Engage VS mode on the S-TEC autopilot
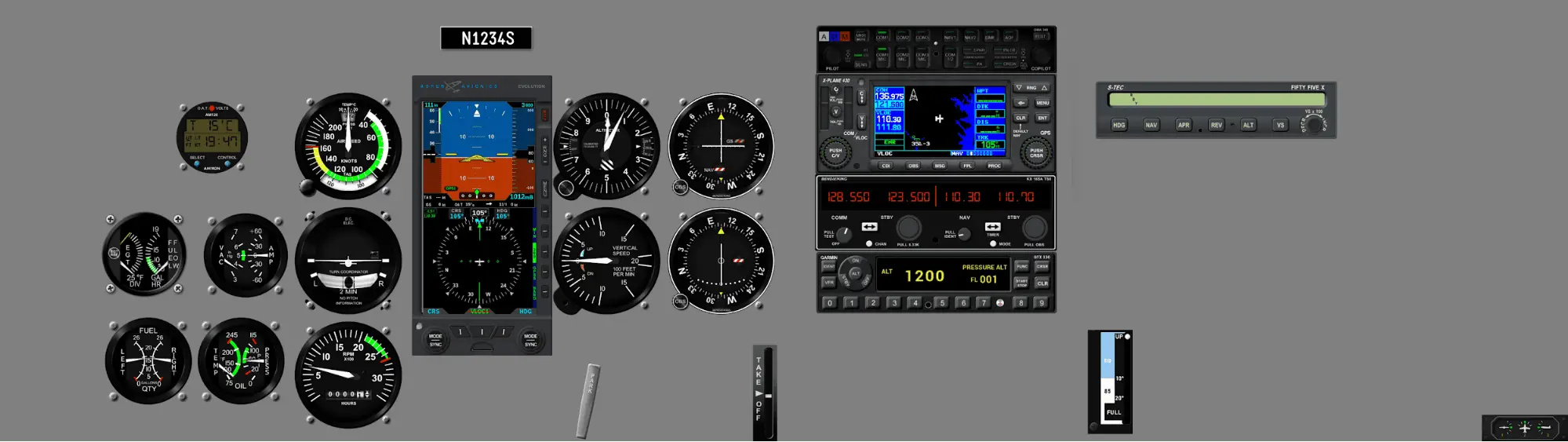Viewport: 1568px width, 442px height. (x=1280, y=125)
